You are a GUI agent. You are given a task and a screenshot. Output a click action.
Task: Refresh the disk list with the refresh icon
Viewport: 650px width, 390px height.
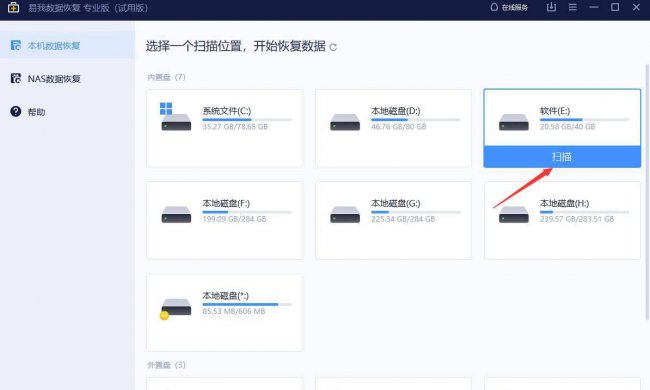[333, 47]
